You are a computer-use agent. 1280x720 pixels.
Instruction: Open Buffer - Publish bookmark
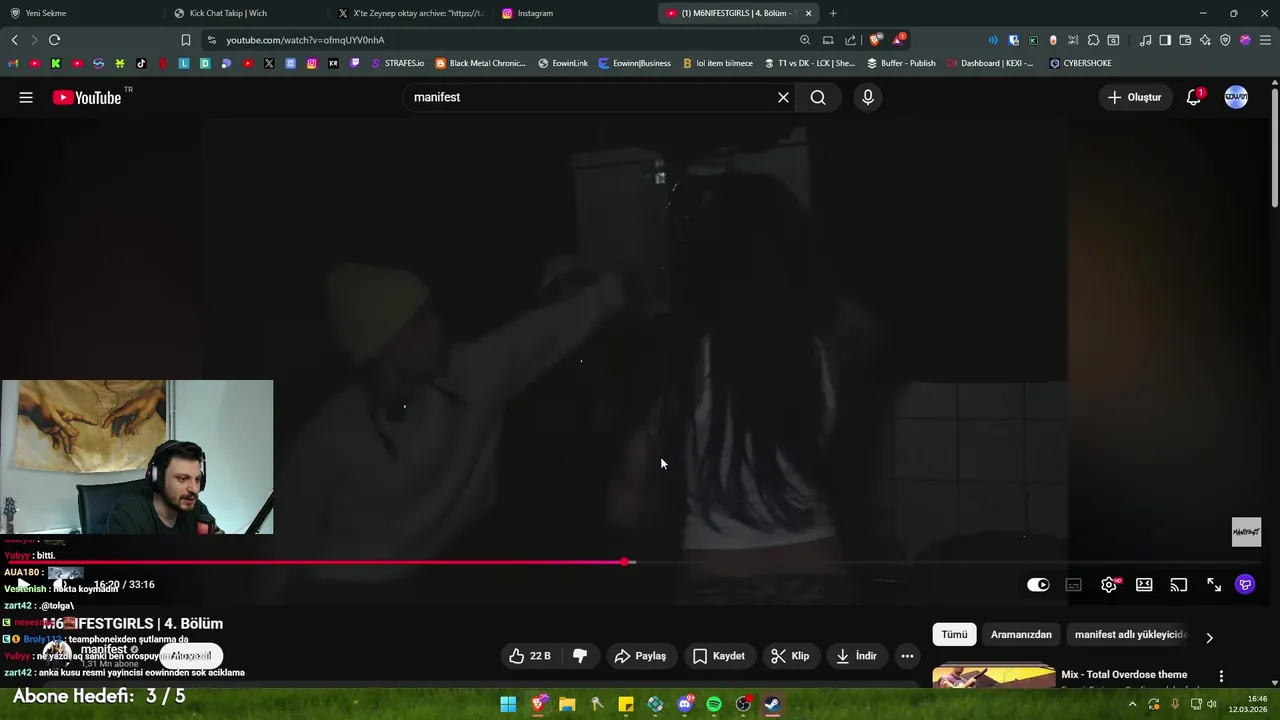pos(901,63)
